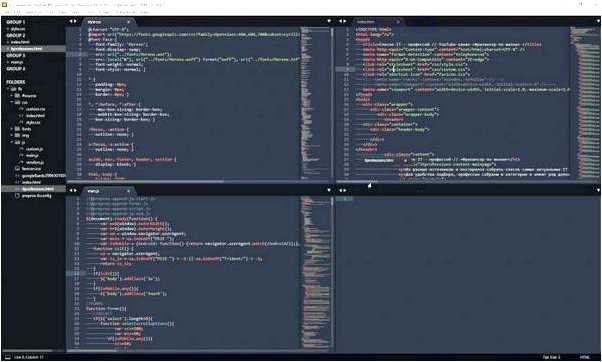This screenshot has height=362, width=602.
Task: Open the tab list dropdown of the top-left pane
Action: pyautogui.click(x=329, y=21)
